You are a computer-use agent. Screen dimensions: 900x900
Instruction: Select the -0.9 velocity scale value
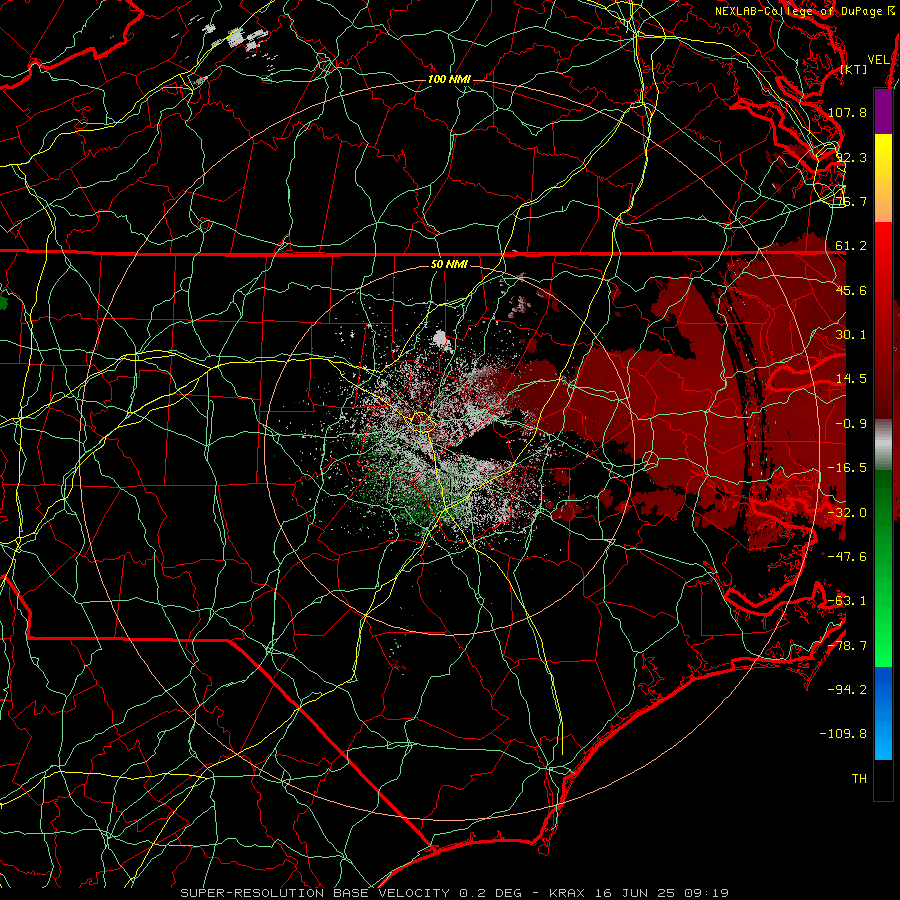tap(851, 424)
